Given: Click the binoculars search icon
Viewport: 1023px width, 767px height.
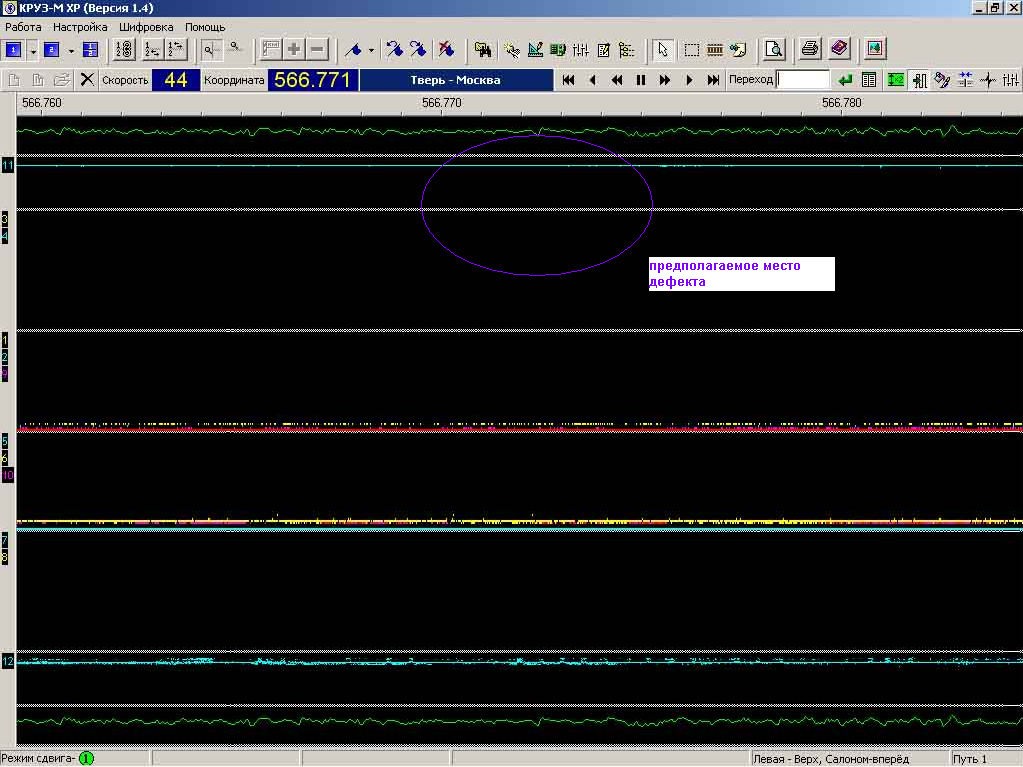Looking at the screenshot, I should (483, 49).
